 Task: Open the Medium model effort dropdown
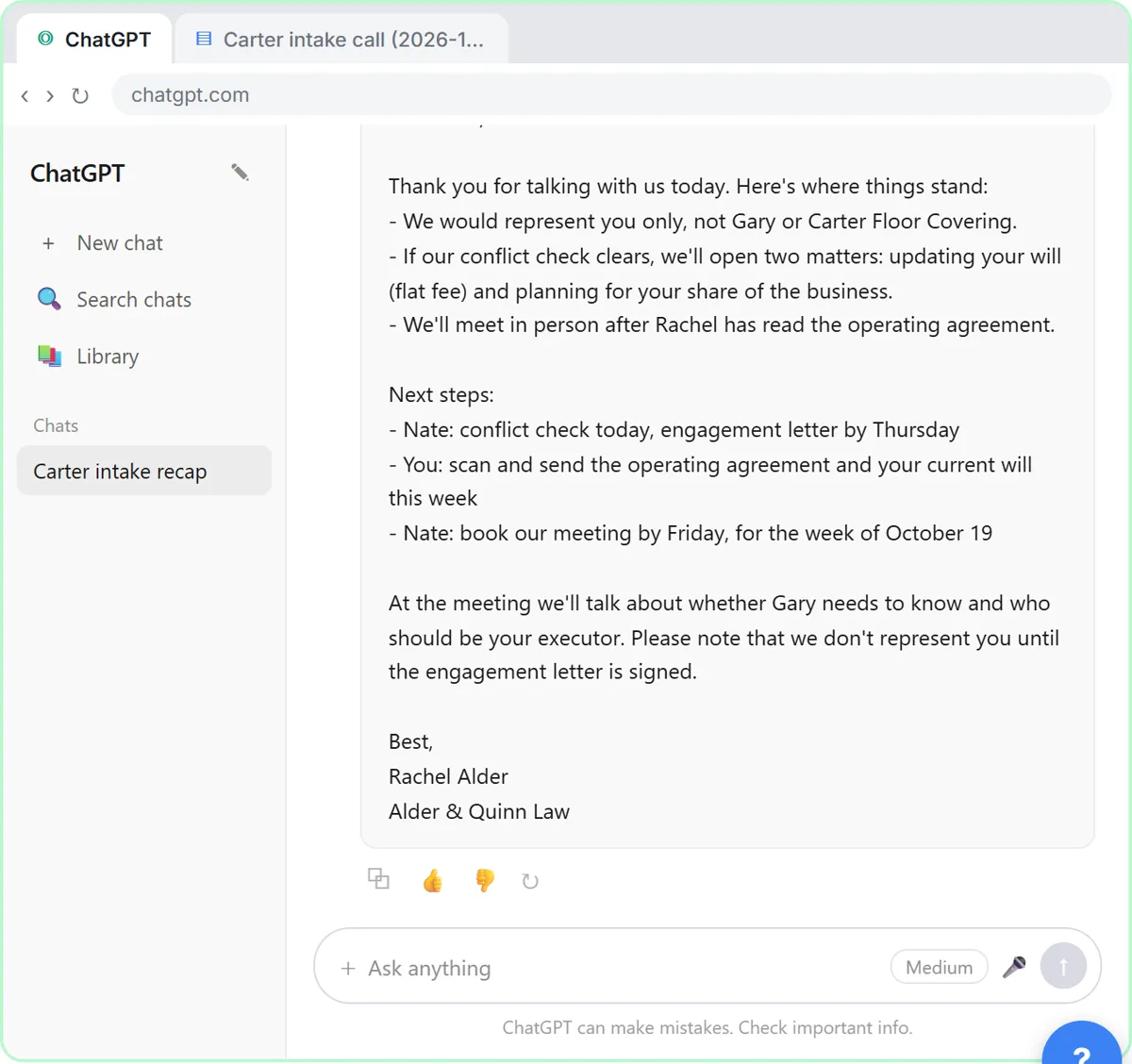click(939, 967)
